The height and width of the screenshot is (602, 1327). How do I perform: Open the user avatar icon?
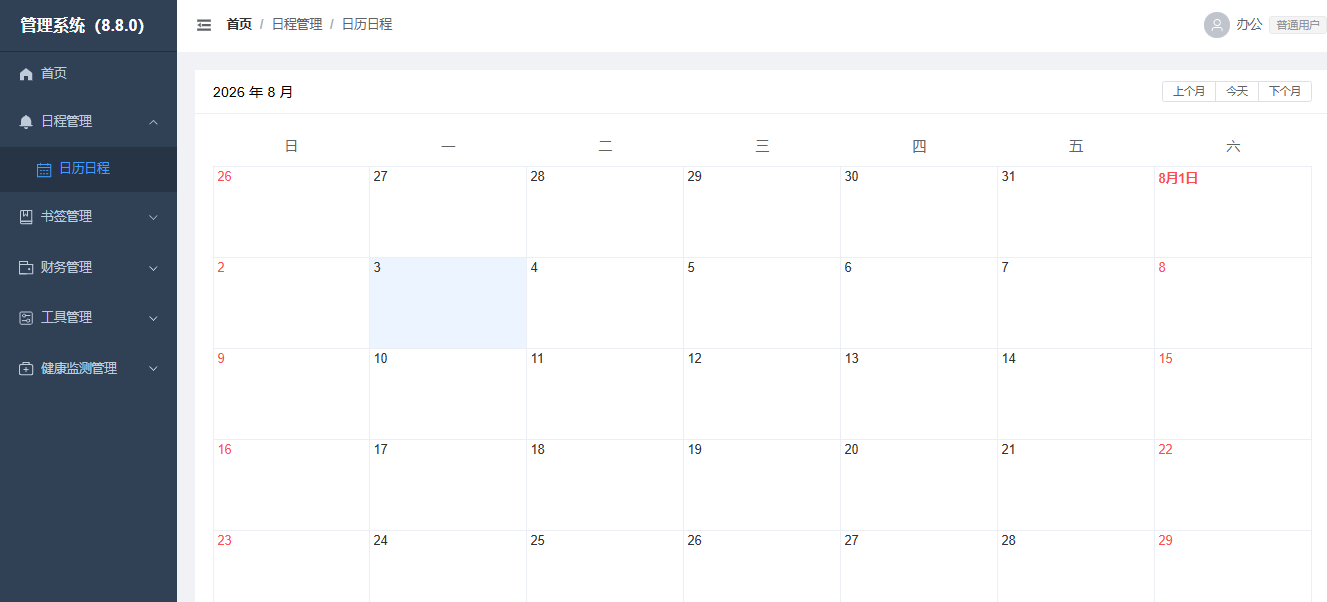click(1216, 25)
